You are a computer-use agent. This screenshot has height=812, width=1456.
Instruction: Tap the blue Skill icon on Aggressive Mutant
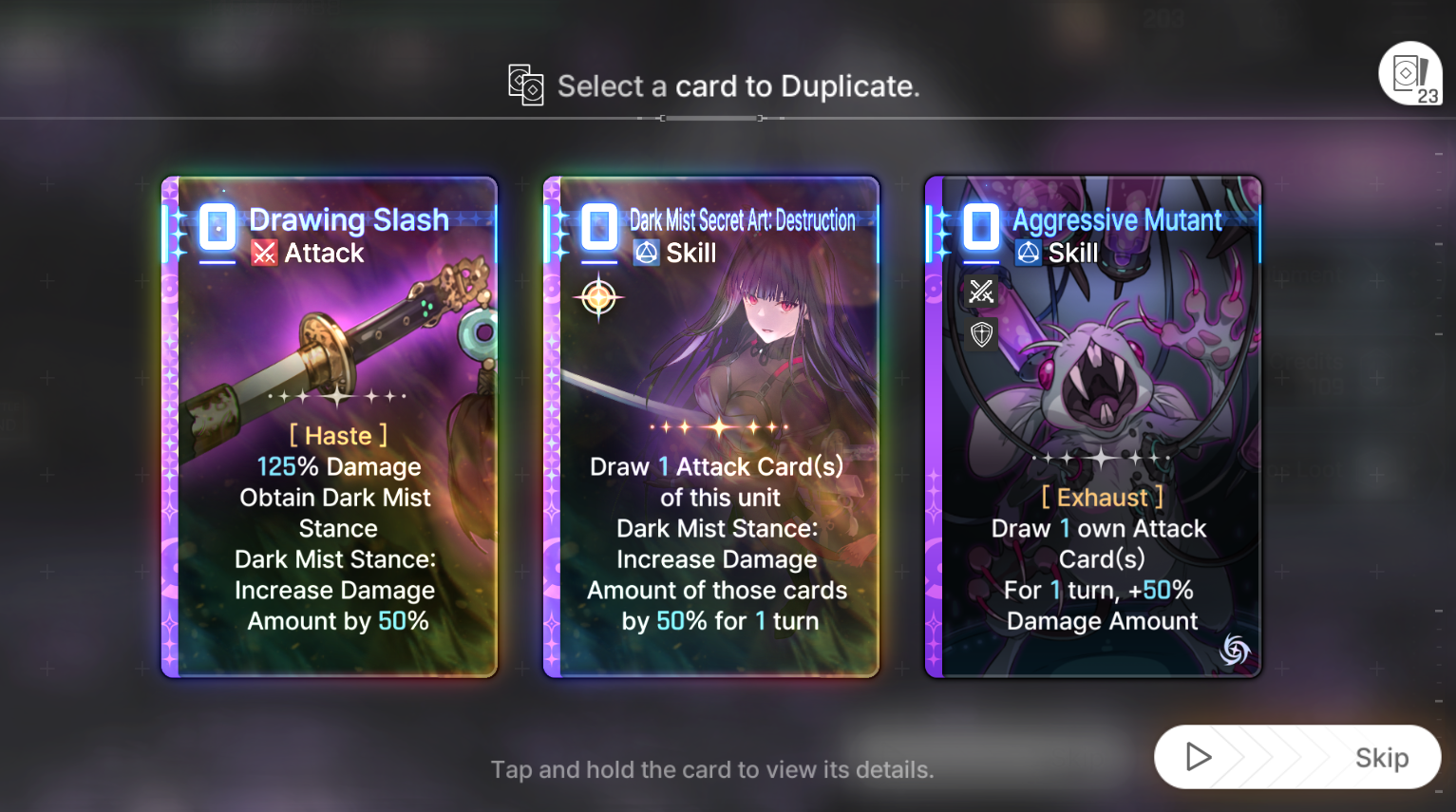[x=1028, y=253]
